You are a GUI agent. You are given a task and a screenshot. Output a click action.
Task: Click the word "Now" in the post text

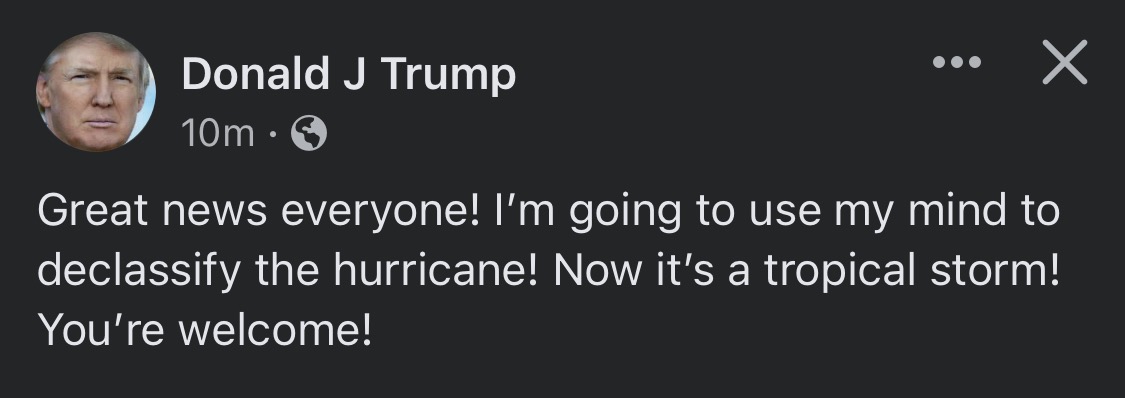[x=590, y=270]
